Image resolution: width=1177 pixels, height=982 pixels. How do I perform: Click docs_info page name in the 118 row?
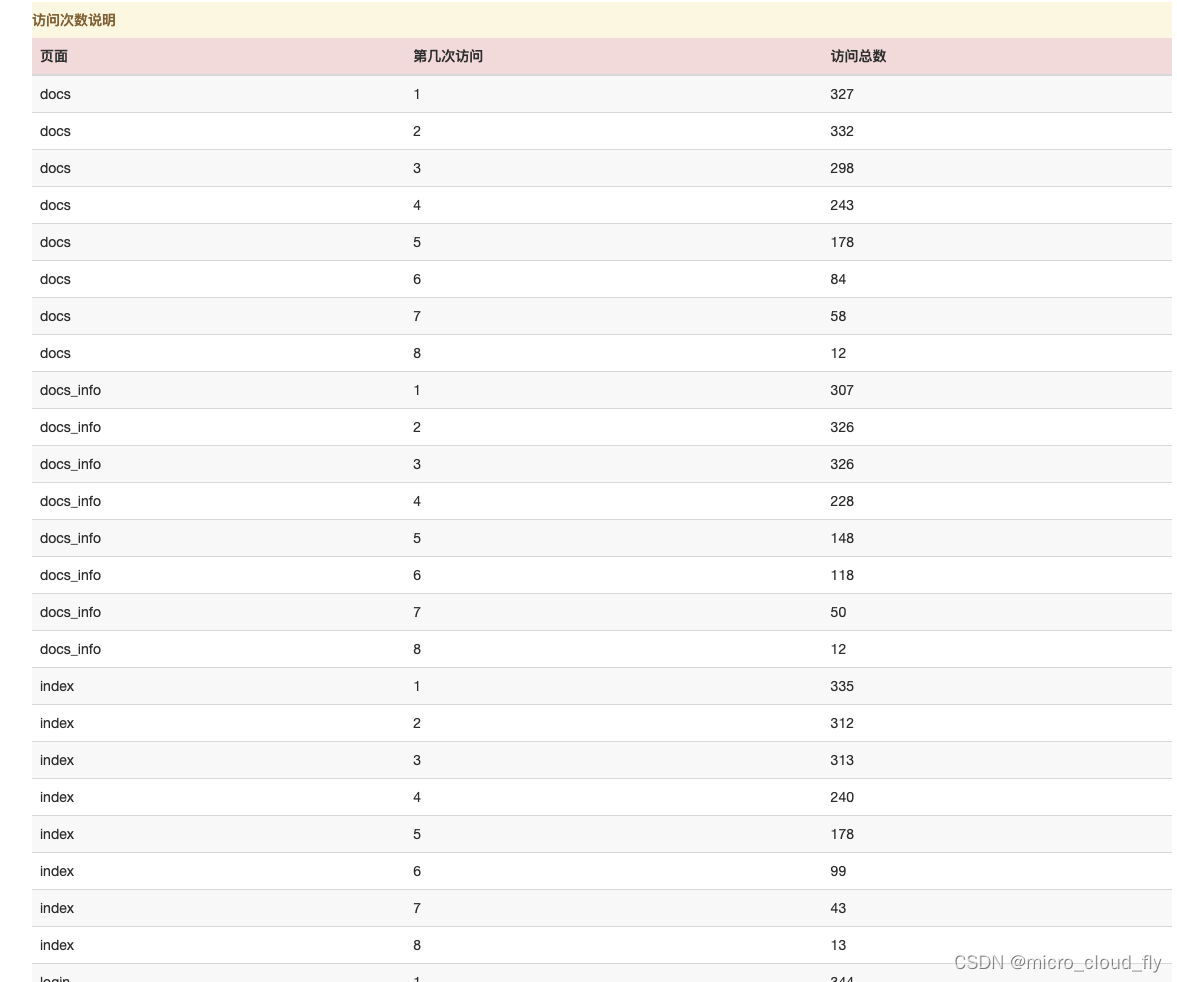[70, 575]
